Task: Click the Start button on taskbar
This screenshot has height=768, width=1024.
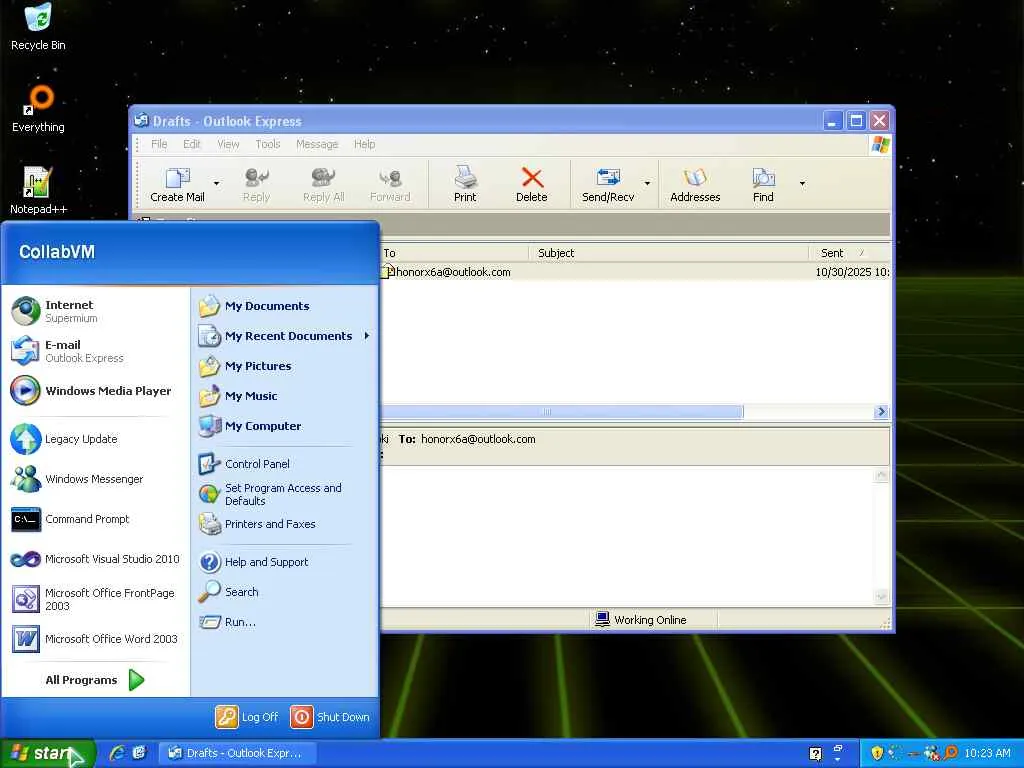Action: pyautogui.click(x=48, y=753)
